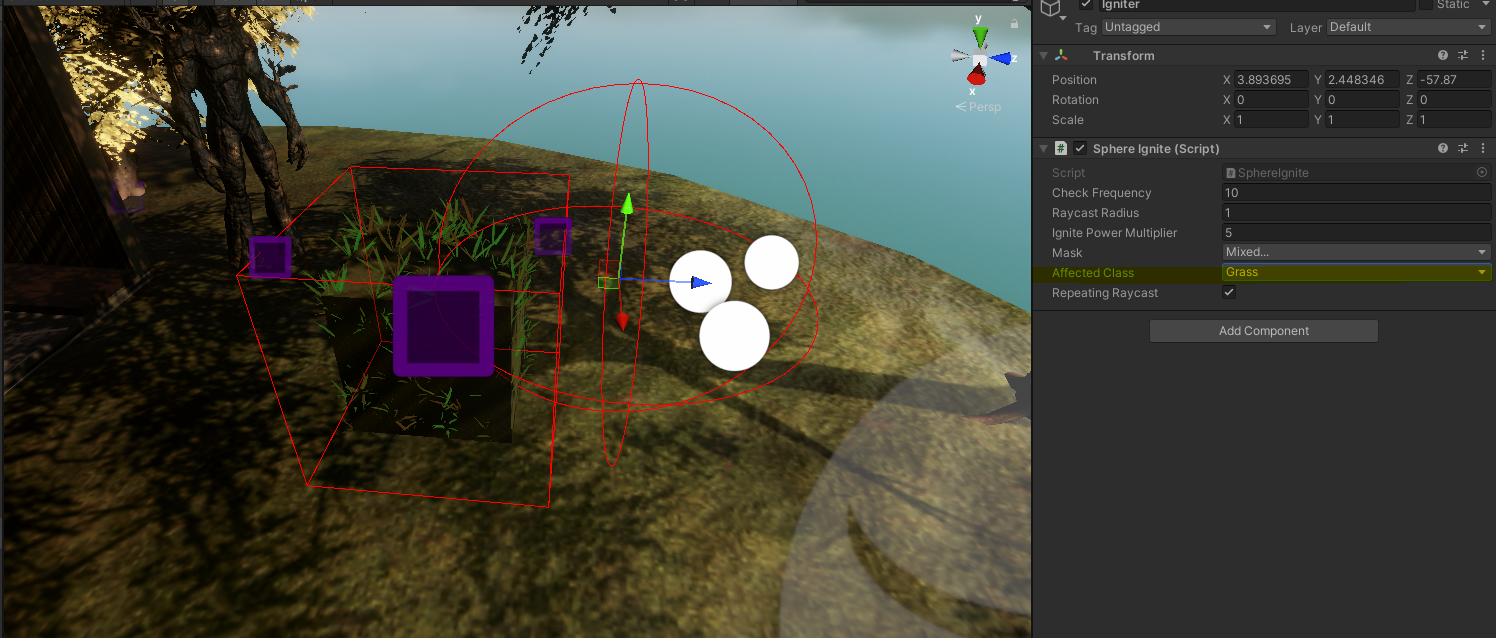Image resolution: width=1496 pixels, height=638 pixels.
Task: Click the Affected Class property label
Action: point(1093,273)
